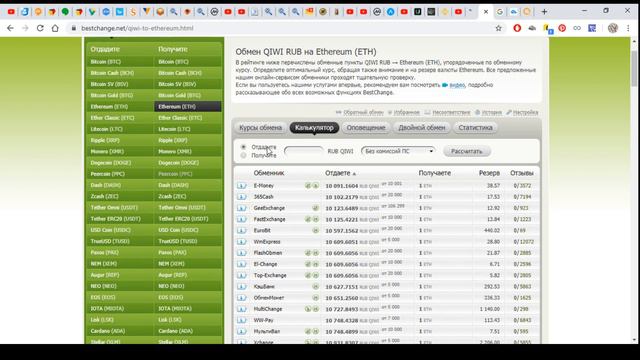Sort by Получаете column header
640x360 pixels.
coord(434,173)
